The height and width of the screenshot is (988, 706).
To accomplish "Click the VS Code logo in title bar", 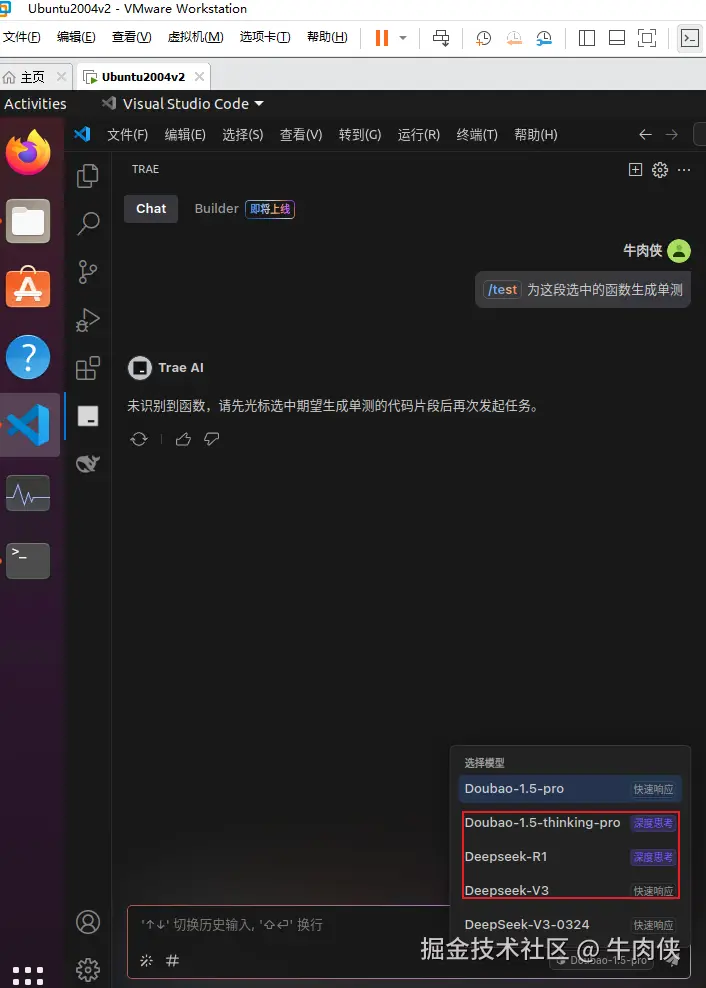I will [x=82, y=134].
